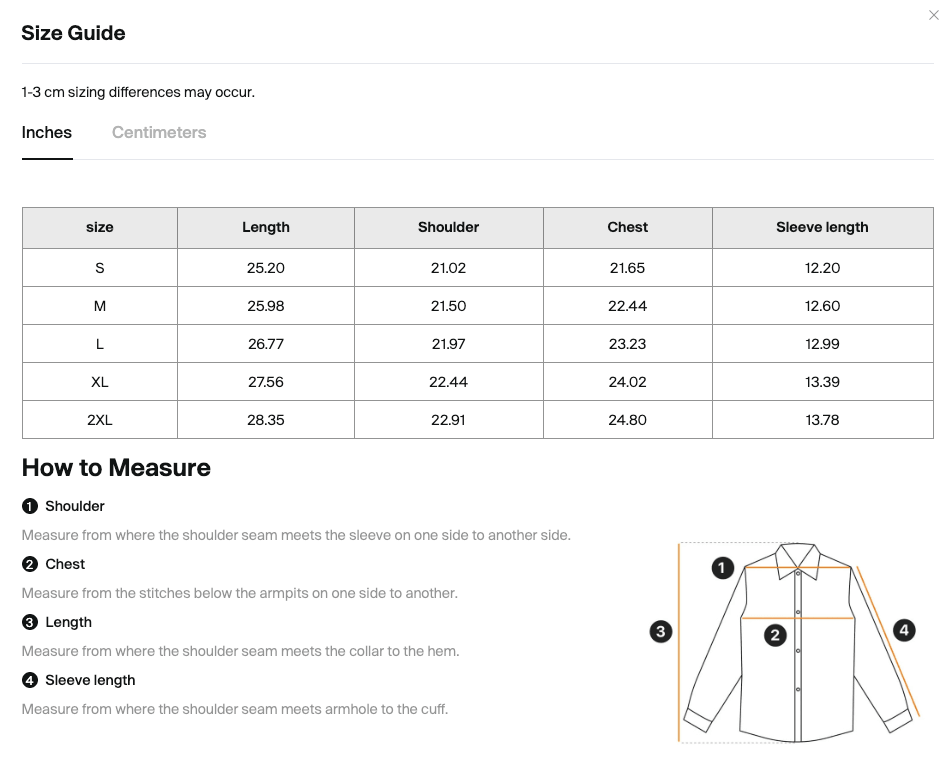This screenshot has width=947, height=770.
Task: Click chest value 24.02 for size XL
Action: click(628, 382)
